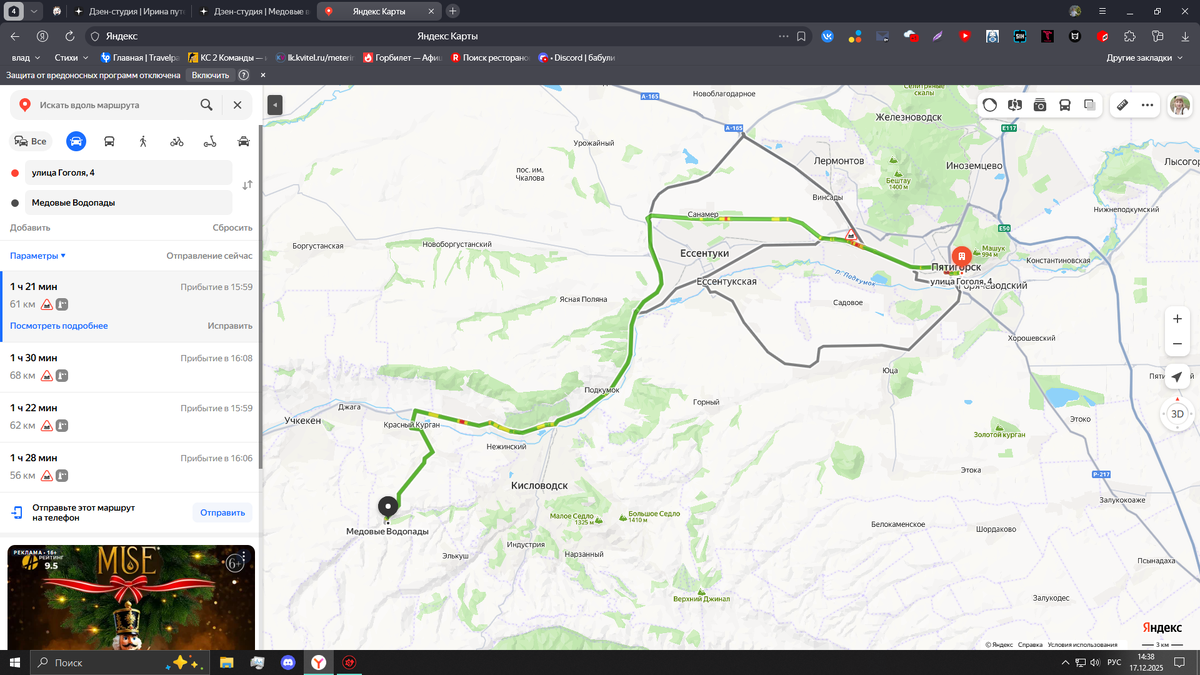Zoom in the map with plus
This screenshot has height=675, width=1200.
(x=1177, y=319)
